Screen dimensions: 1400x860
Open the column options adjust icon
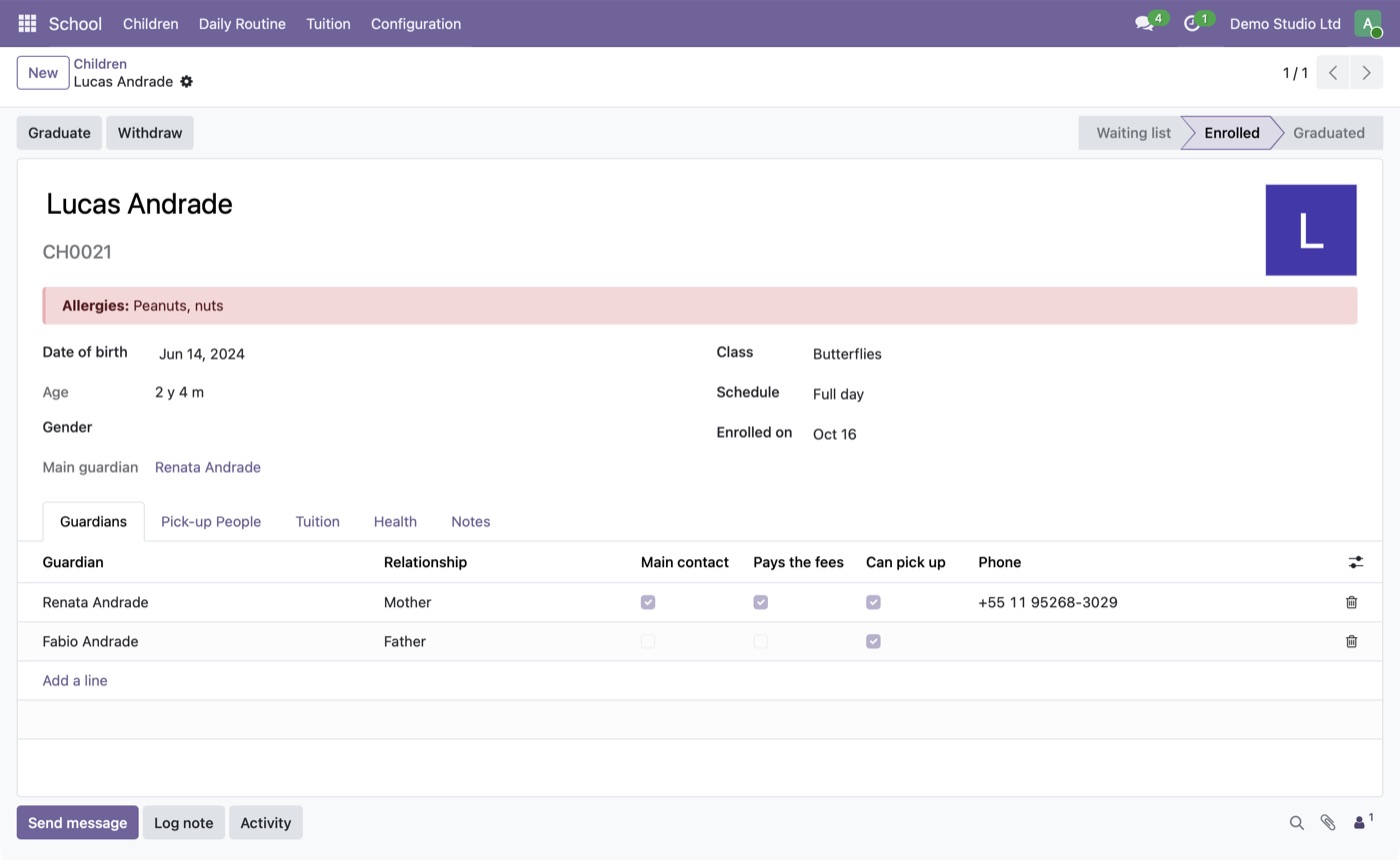tap(1355, 563)
